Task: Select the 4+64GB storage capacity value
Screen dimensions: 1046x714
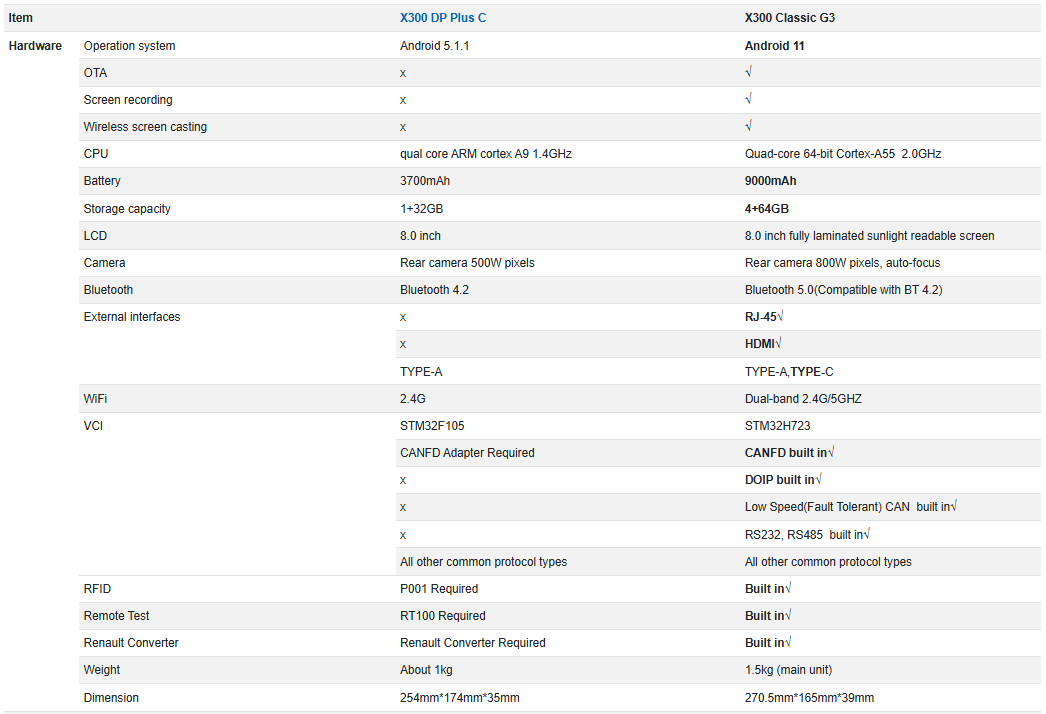Action: pyautogui.click(x=766, y=209)
